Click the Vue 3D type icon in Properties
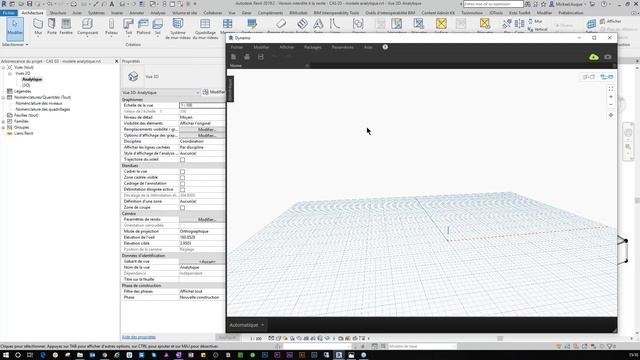The height and width of the screenshot is (360, 640). coord(133,76)
